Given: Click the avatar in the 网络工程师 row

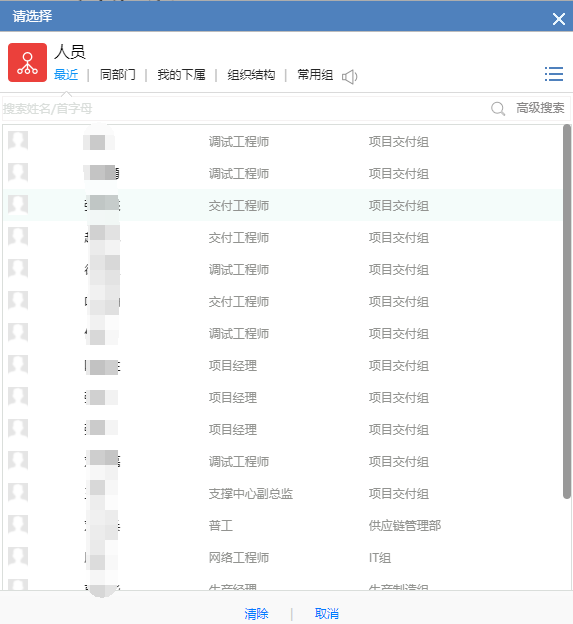Looking at the screenshot, I should click(18, 557).
